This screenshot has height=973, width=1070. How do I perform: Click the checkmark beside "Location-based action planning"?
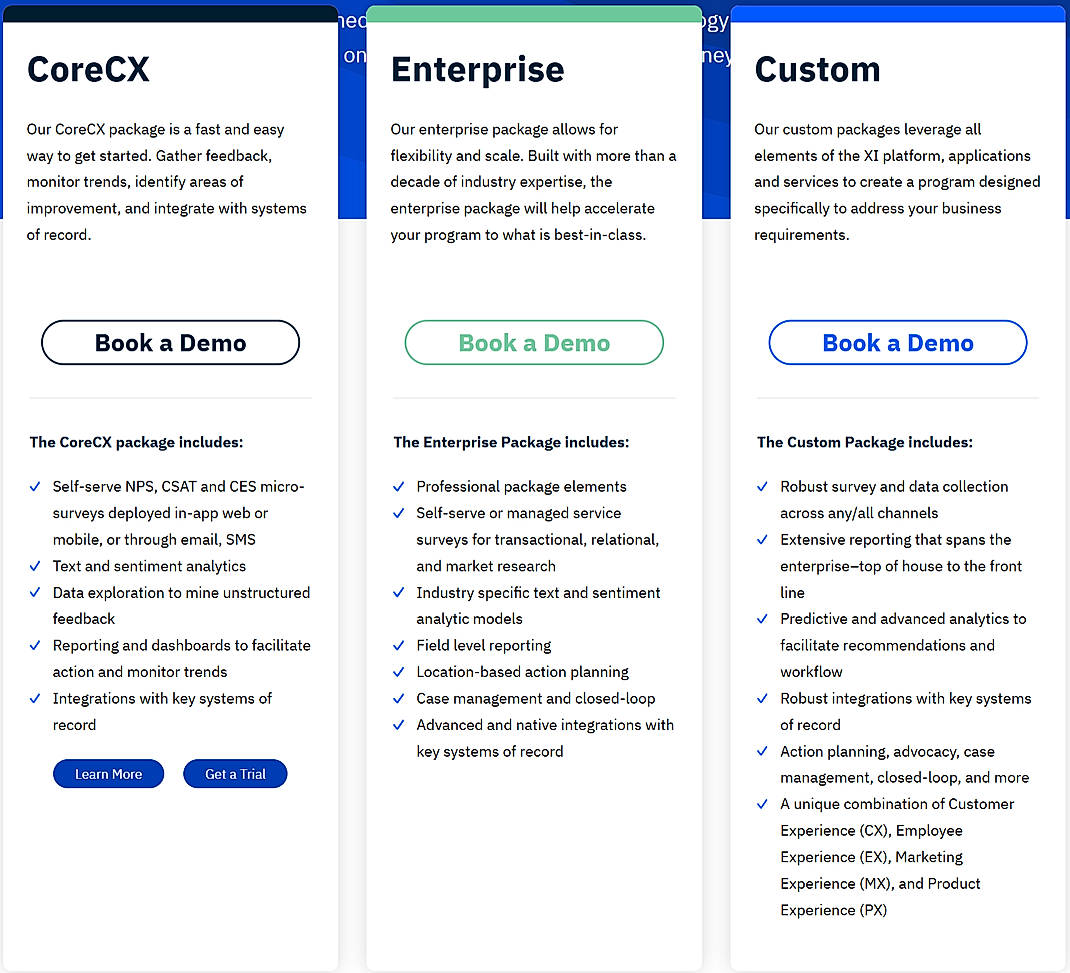click(x=399, y=672)
